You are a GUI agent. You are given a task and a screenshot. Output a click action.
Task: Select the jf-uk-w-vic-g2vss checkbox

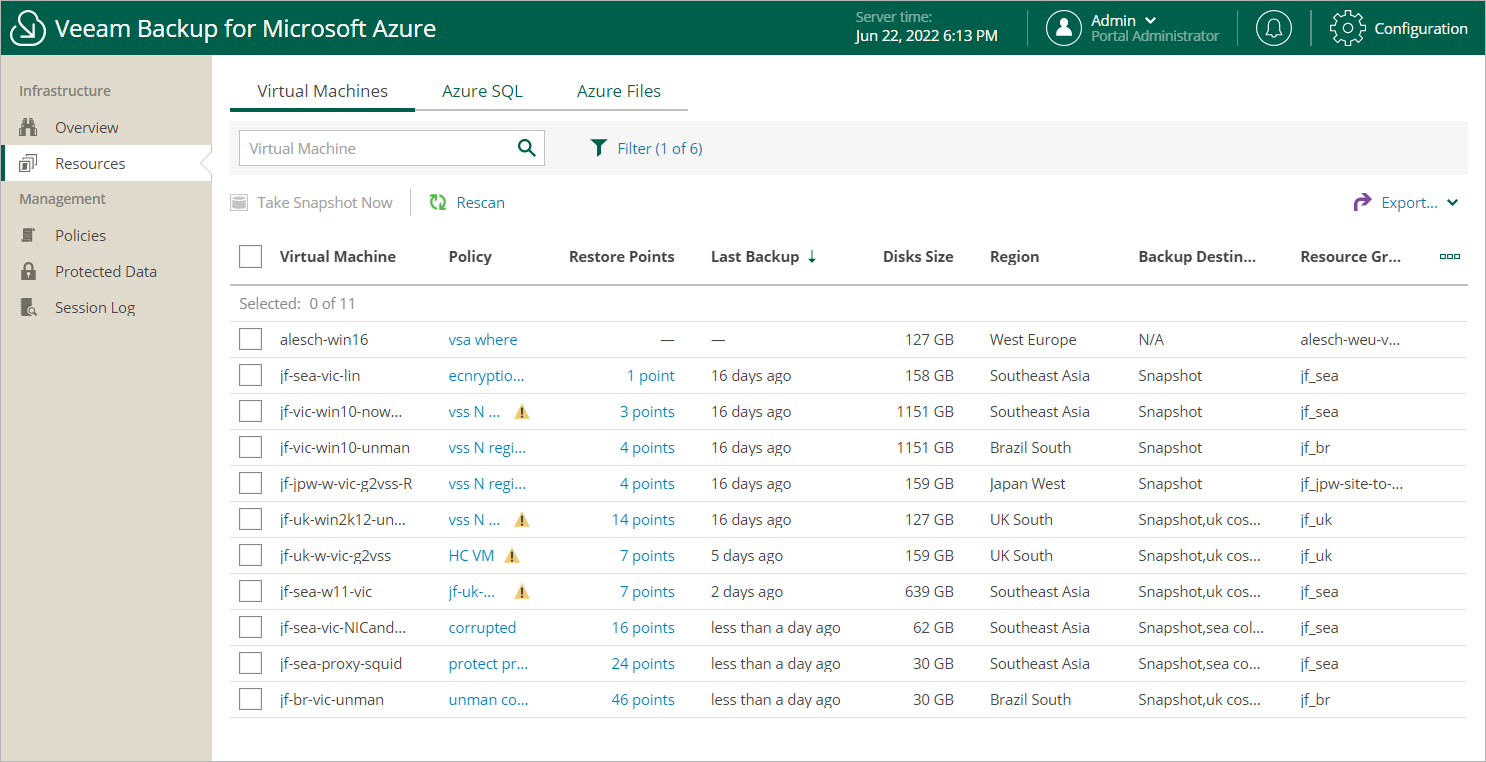[x=250, y=555]
